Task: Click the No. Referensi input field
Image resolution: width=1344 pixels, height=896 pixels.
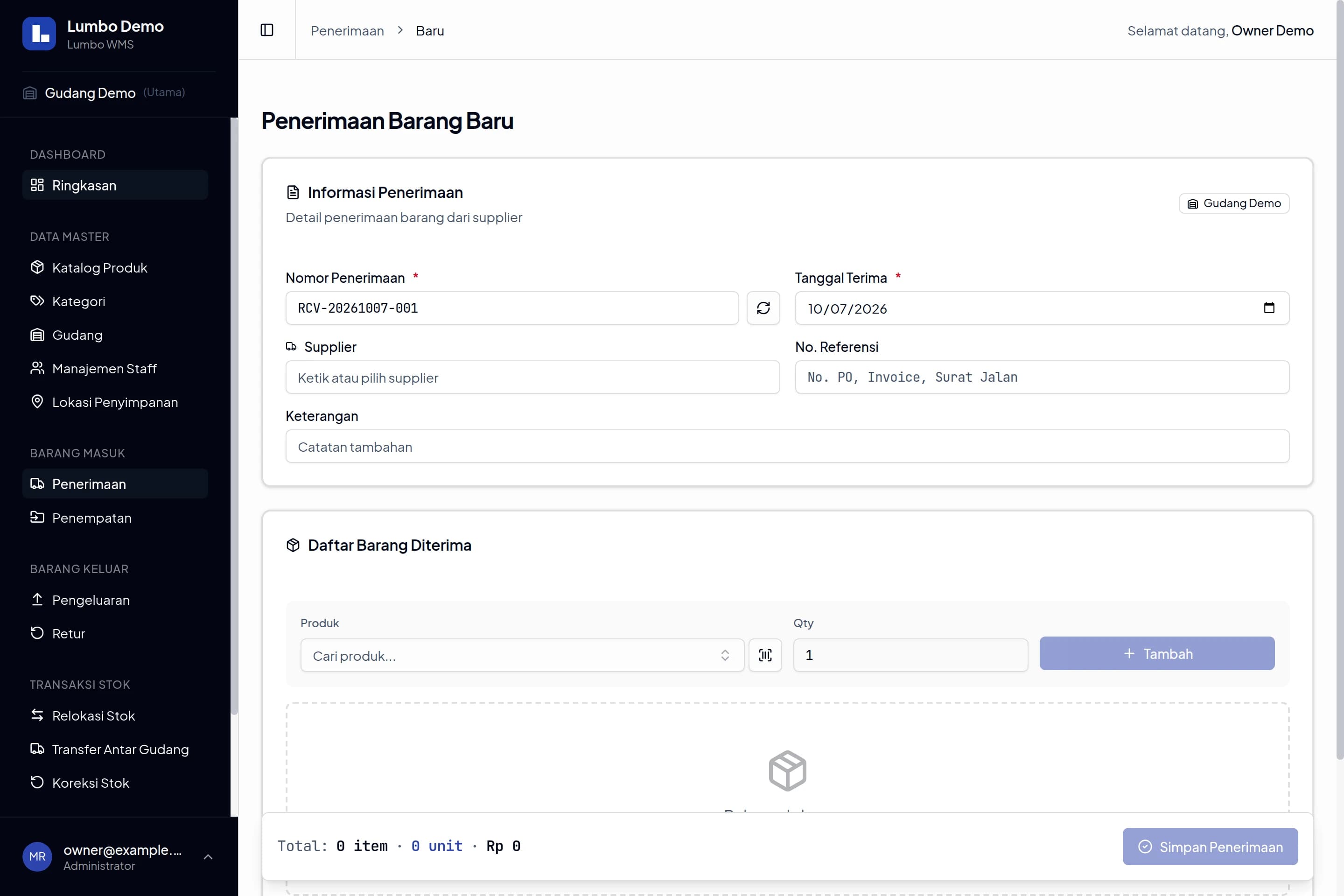Action: click(x=1042, y=377)
